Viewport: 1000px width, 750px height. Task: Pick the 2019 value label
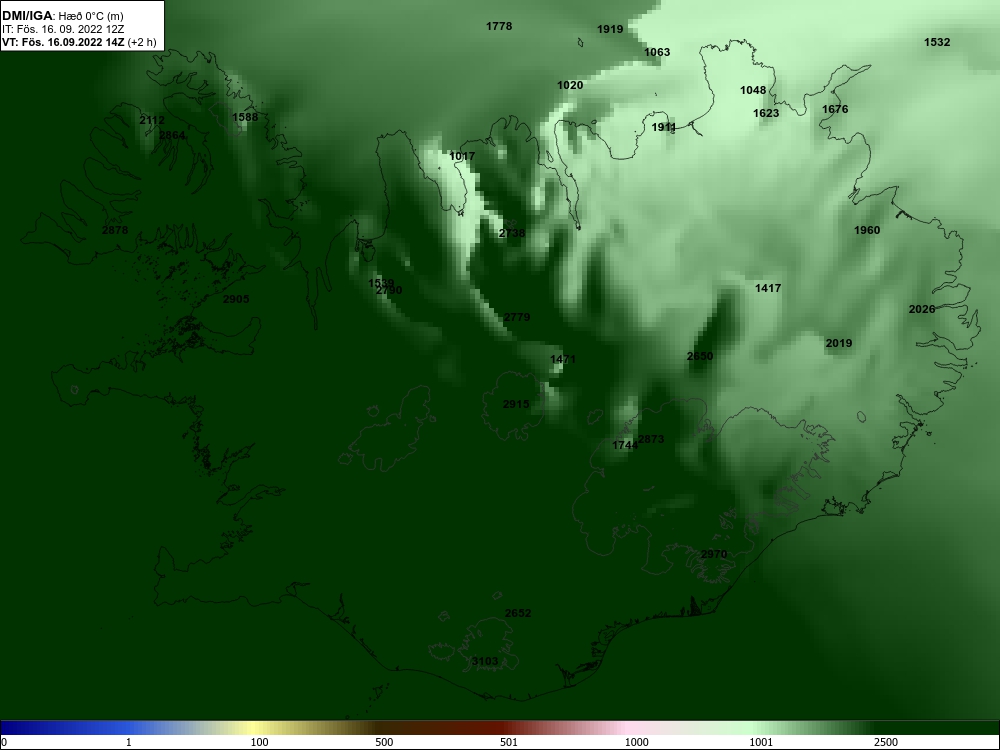(839, 343)
